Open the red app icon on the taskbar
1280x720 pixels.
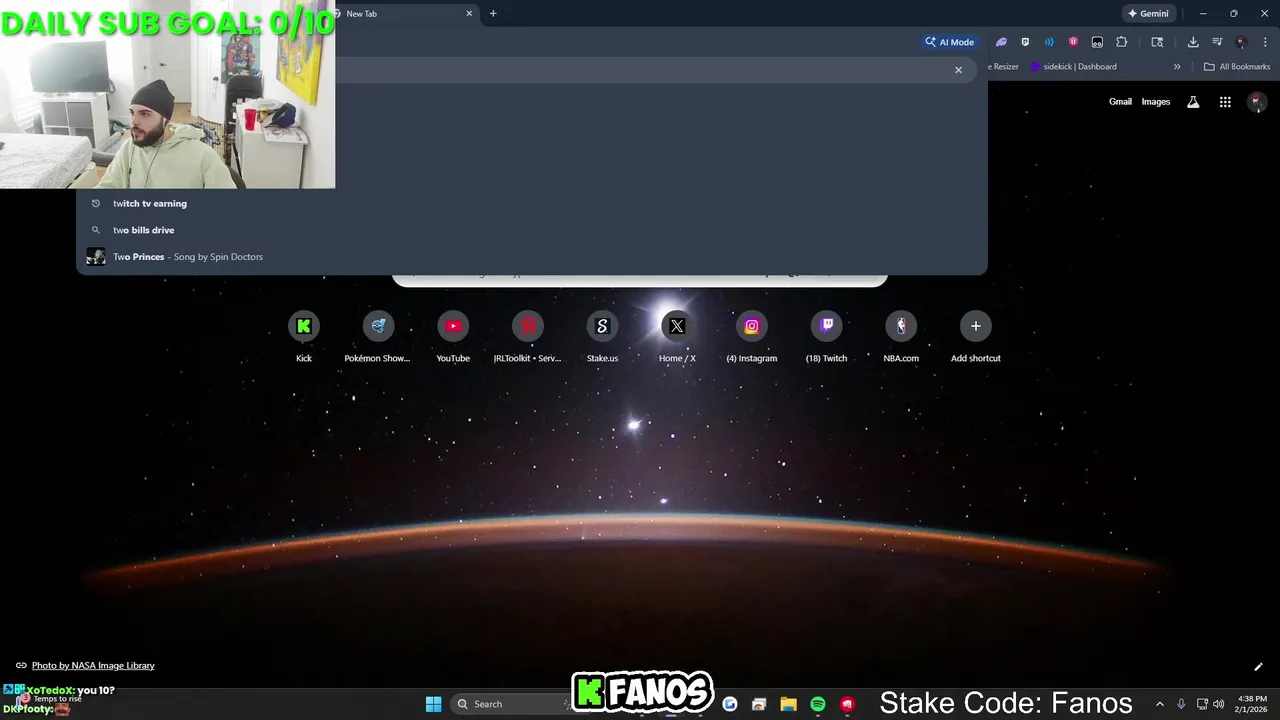[847, 704]
